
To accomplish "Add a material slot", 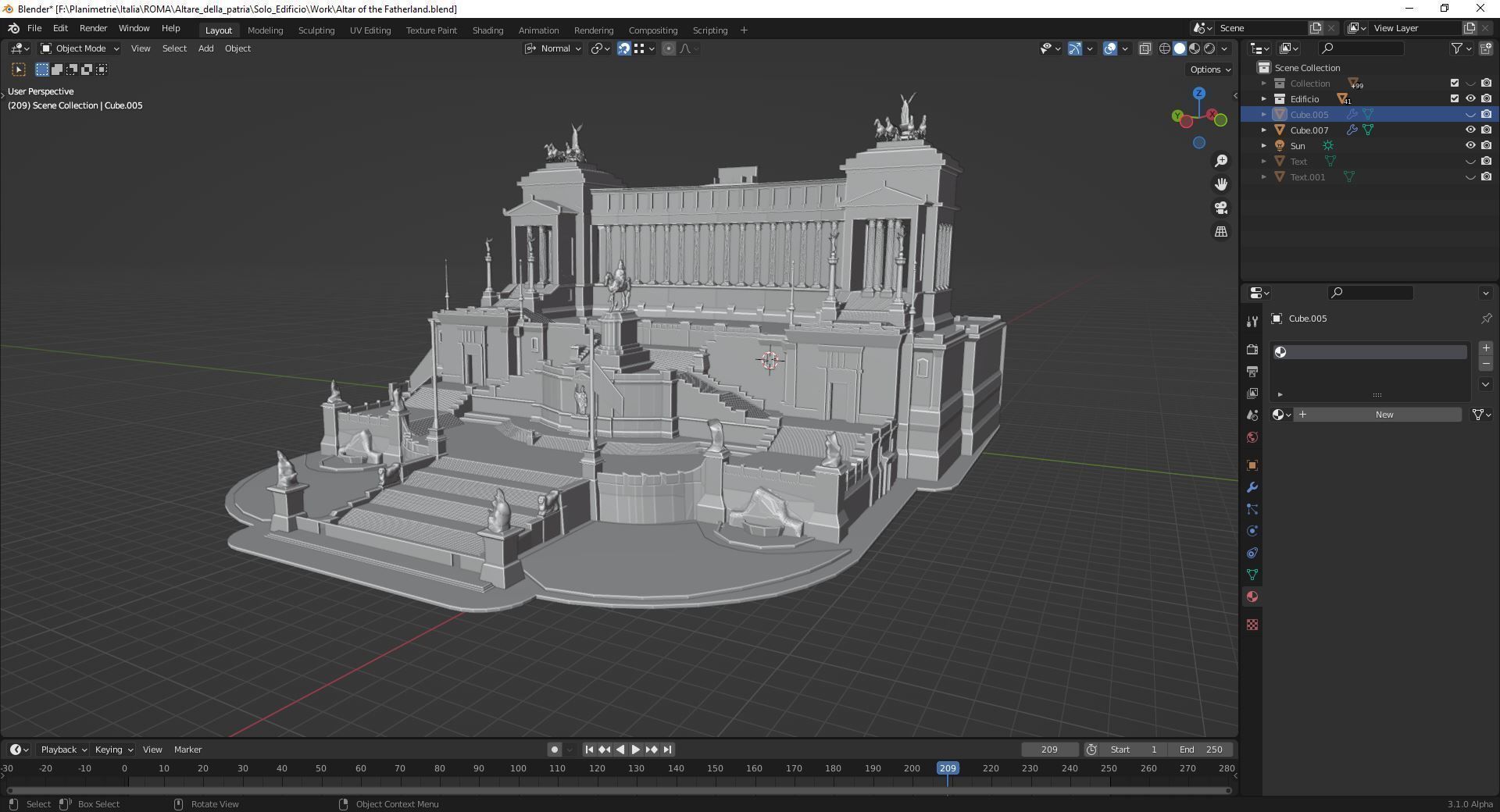I will pos(1486,348).
